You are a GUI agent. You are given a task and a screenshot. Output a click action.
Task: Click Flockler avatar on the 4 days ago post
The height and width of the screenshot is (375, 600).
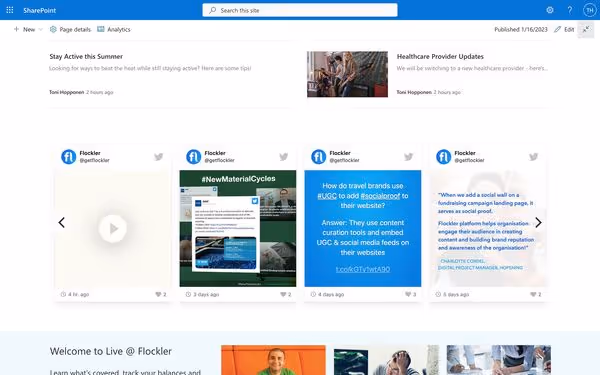pos(318,157)
